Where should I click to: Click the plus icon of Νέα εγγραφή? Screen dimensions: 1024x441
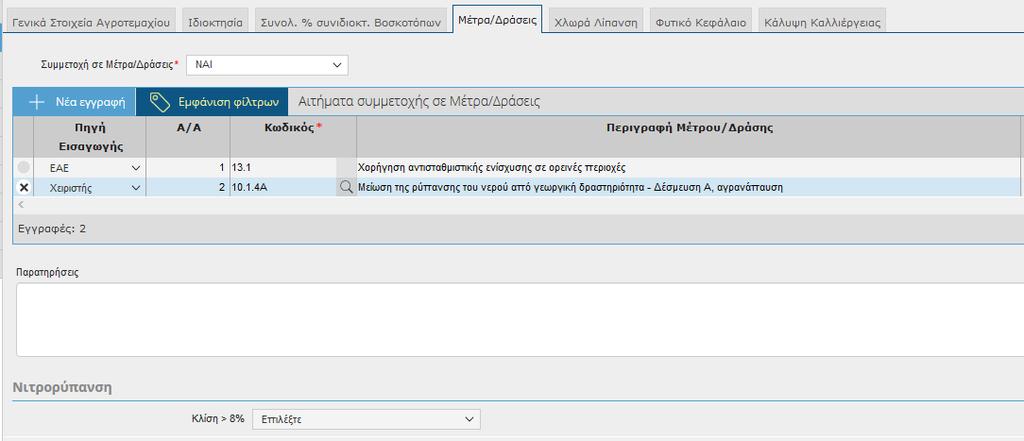[x=37, y=102]
